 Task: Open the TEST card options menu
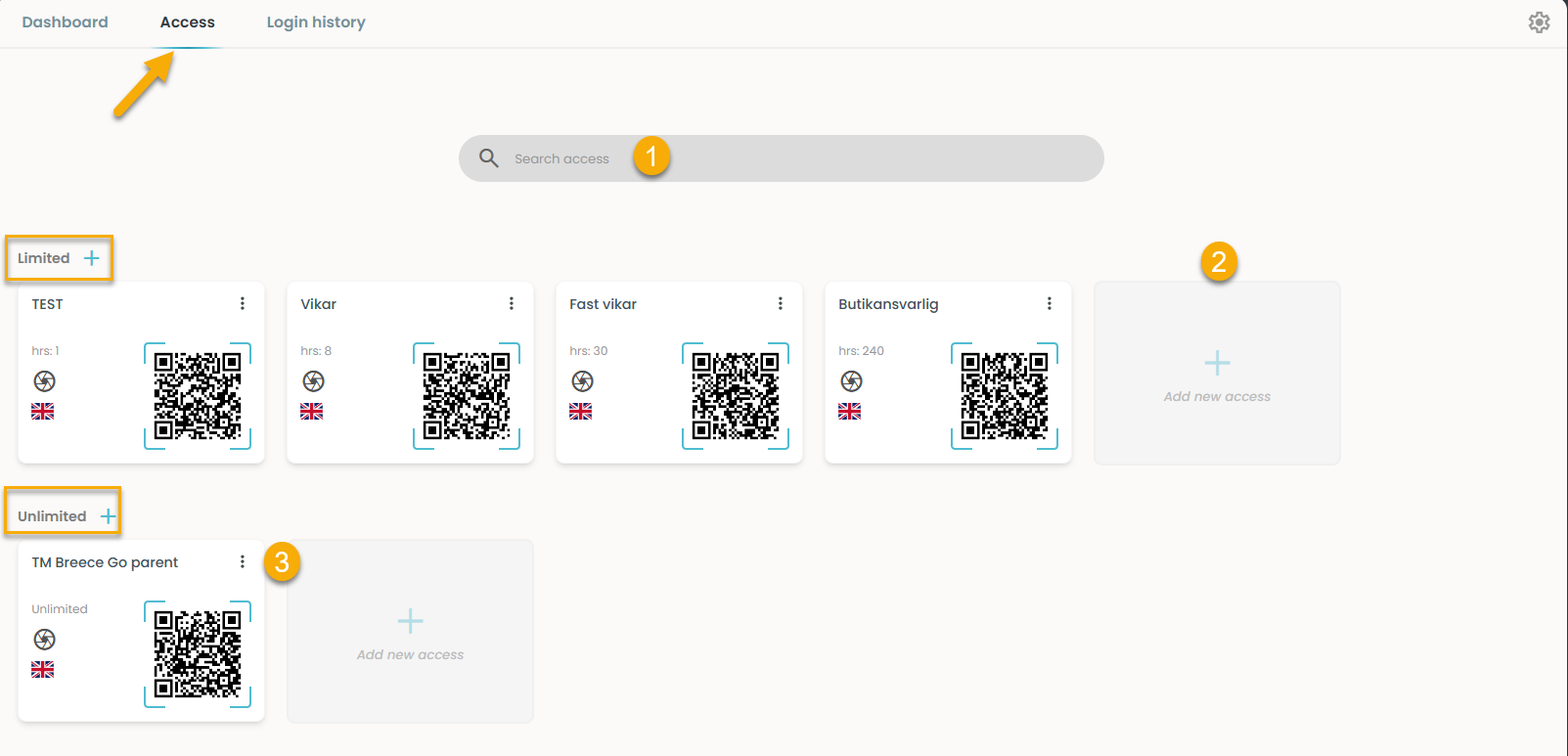click(x=243, y=303)
